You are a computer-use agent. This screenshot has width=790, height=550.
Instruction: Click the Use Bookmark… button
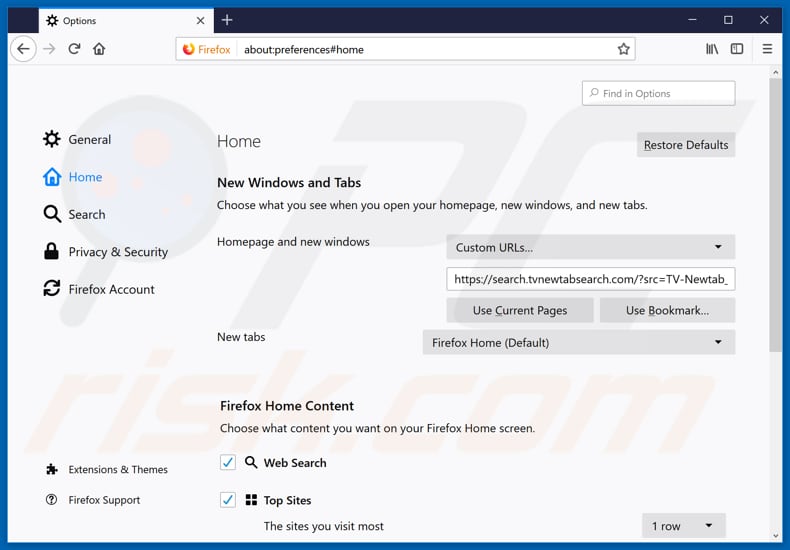[667, 310]
